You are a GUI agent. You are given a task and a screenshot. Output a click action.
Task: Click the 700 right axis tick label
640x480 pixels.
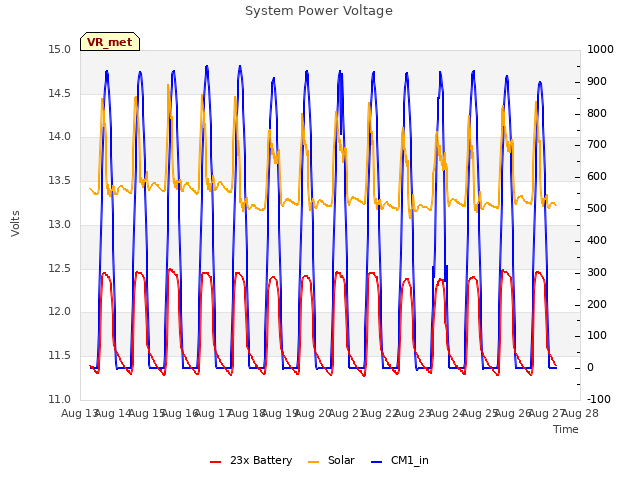[597, 144]
